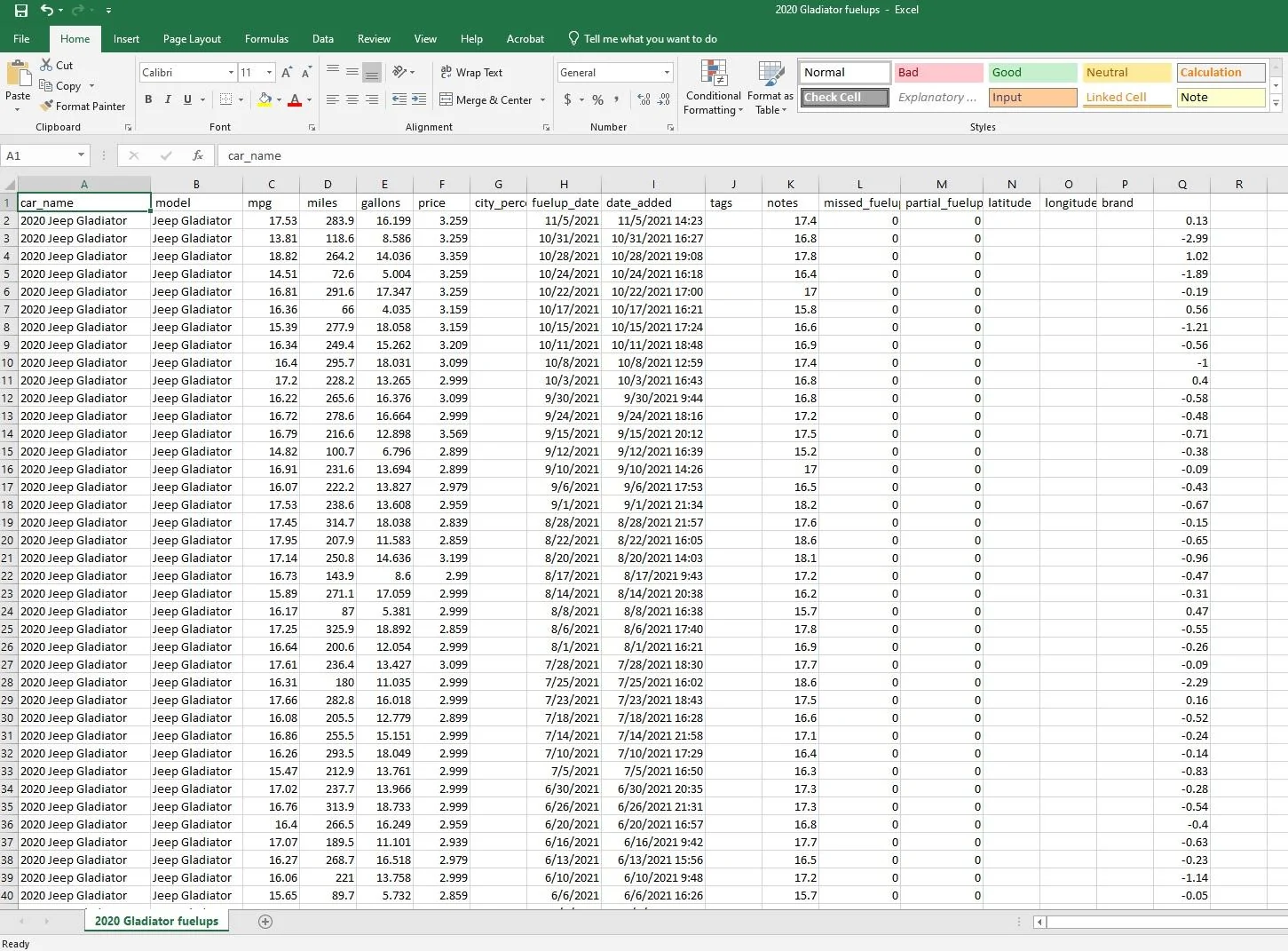
Task: Select the Format Painter brush
Action: coord(83,107)
